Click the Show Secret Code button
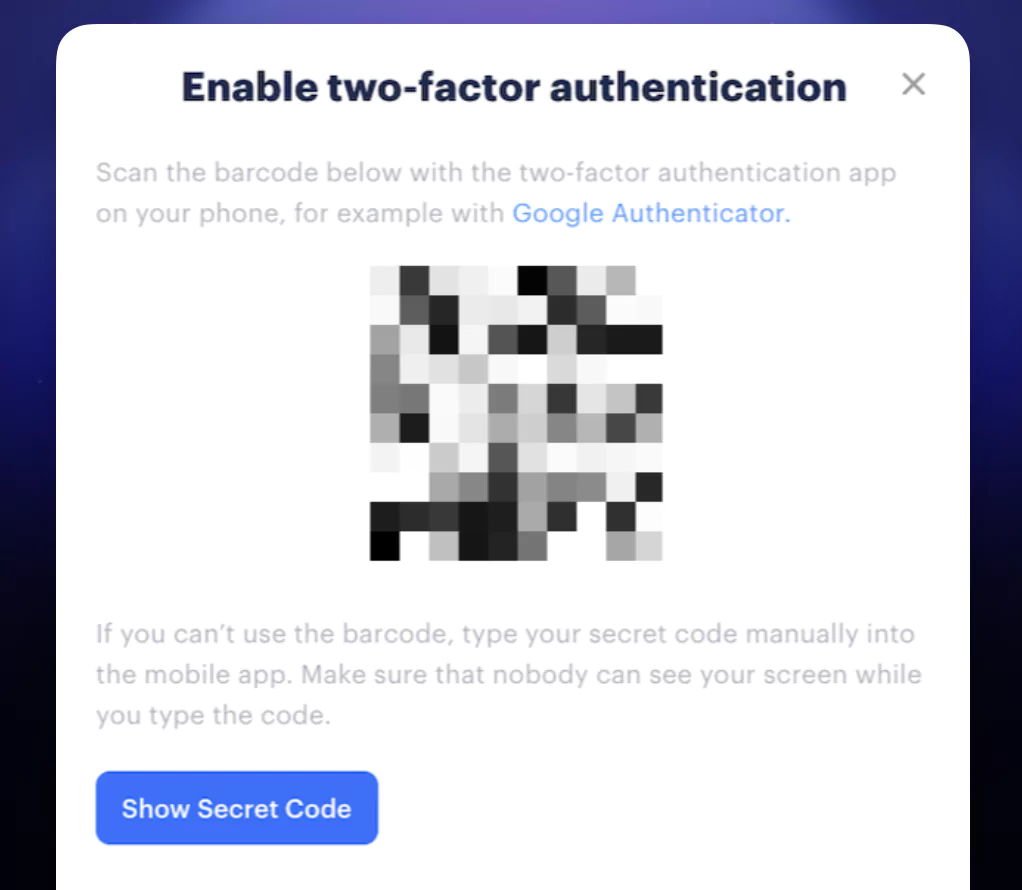The height and width of the screenshot is (890, 1022). click(237, 808)
